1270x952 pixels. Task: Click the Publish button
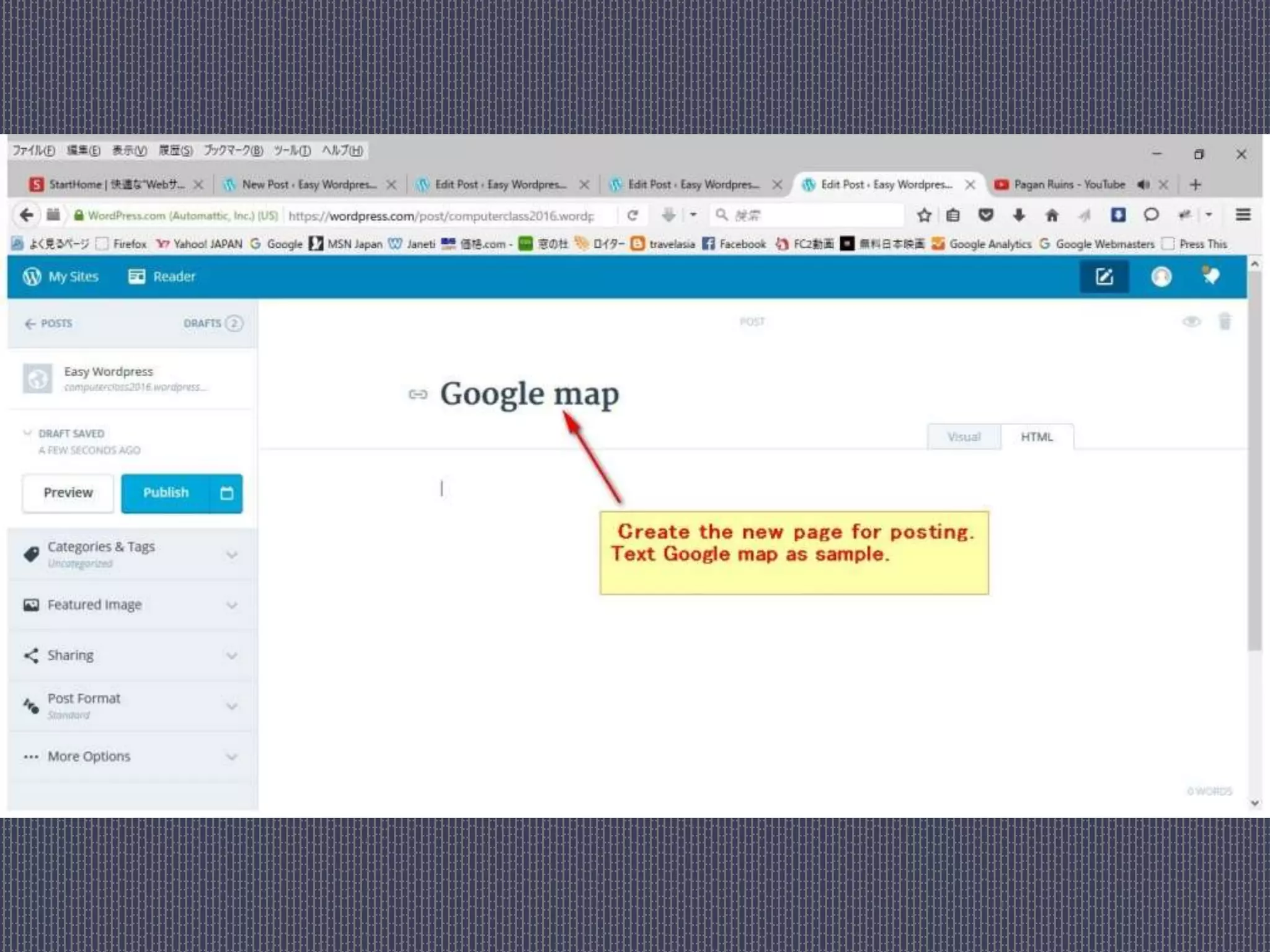point(166,493)
